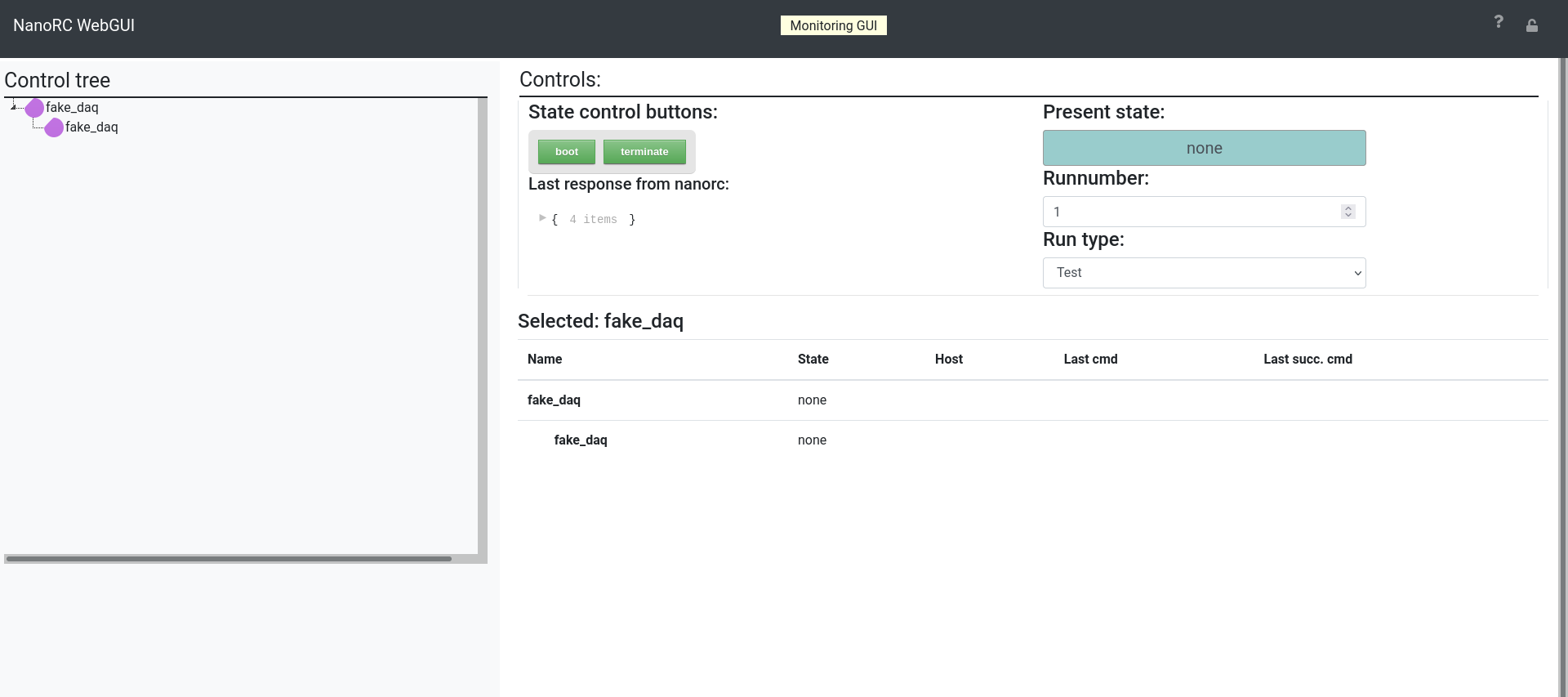Viewport: 1568px width, 697px height.
Task: Click state 'none' in indented table row
Action: [812, 440]
